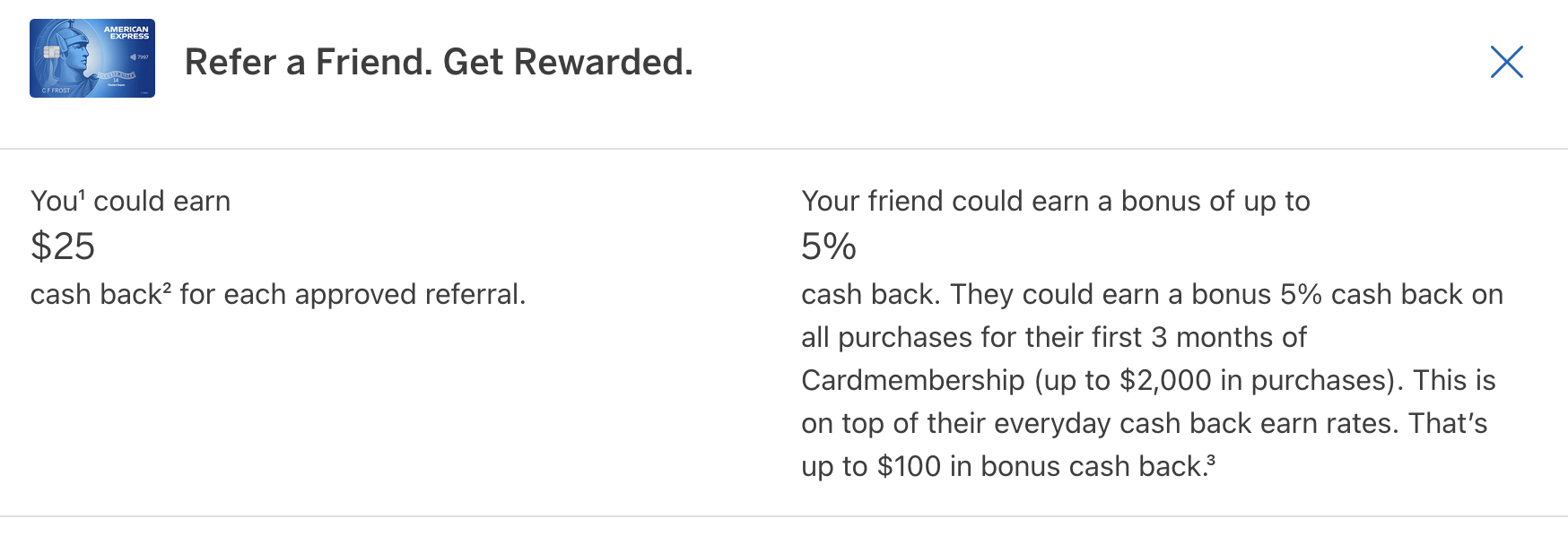Screen dimensions: 1568x536
Task: Click "for each approved referral" text
Action: pyautogui.click(x=352, y=294)
